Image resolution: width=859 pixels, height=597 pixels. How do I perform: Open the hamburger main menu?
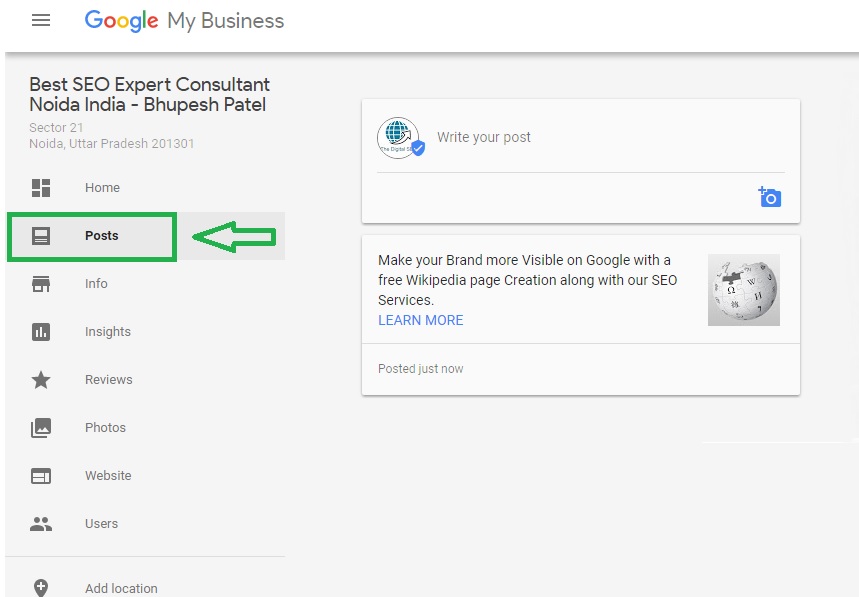click(x=41, y=20)
